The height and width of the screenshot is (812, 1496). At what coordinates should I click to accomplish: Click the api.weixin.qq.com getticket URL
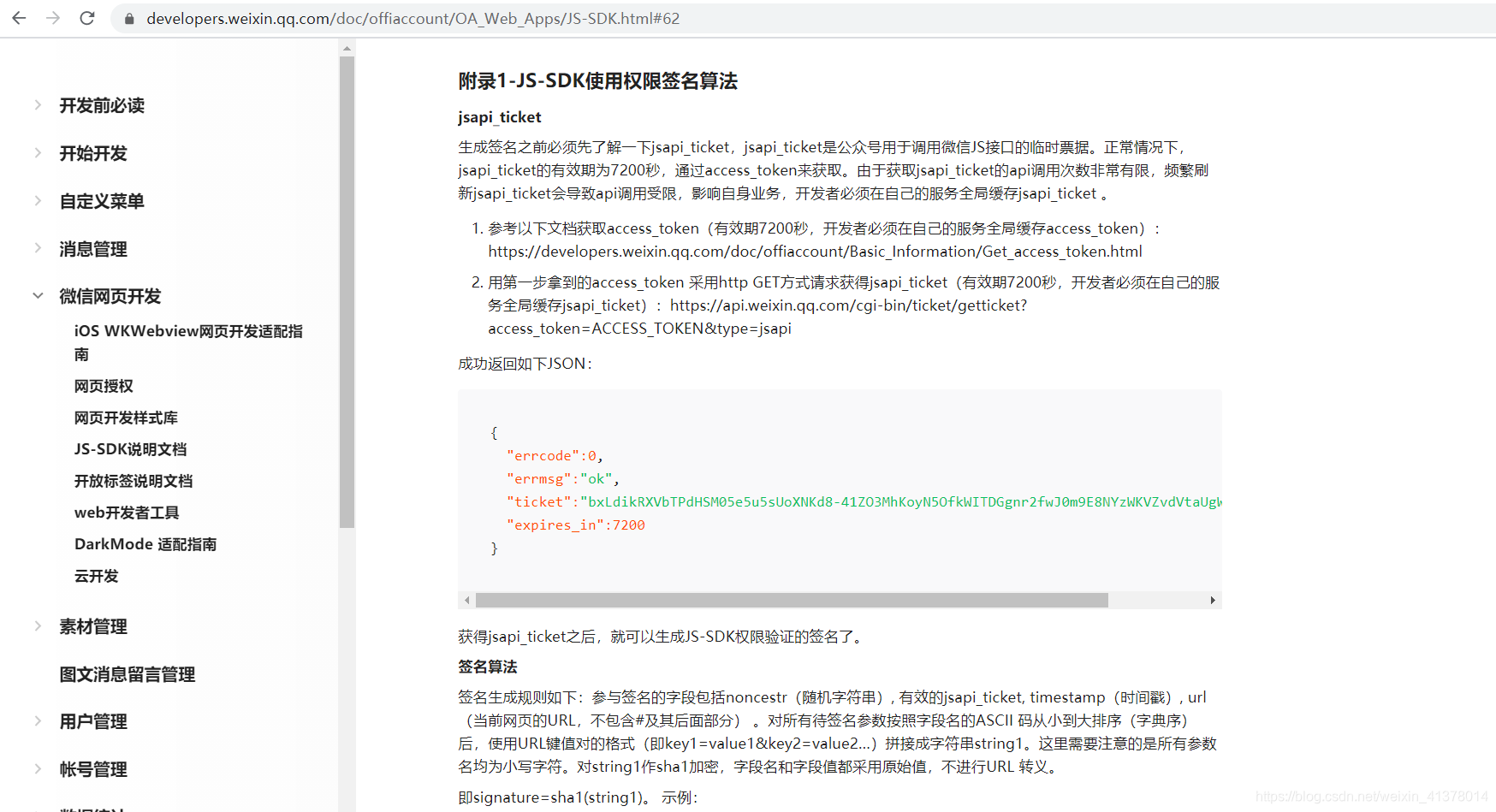coord(757,317)
